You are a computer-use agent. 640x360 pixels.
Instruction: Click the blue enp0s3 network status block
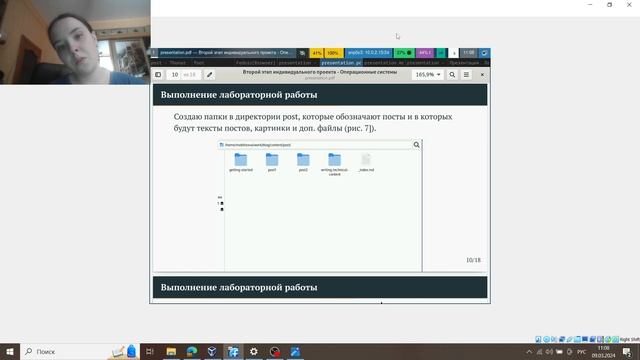click(x=369, y=53)
